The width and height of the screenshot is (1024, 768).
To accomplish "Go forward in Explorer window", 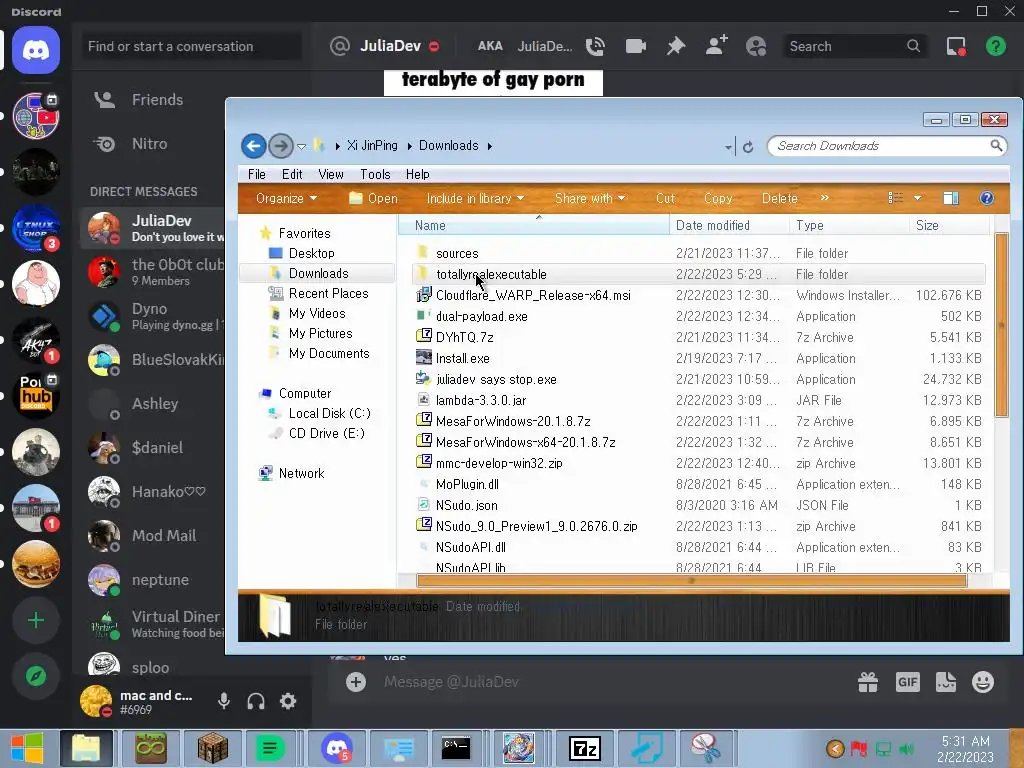I will click(281, 146).
